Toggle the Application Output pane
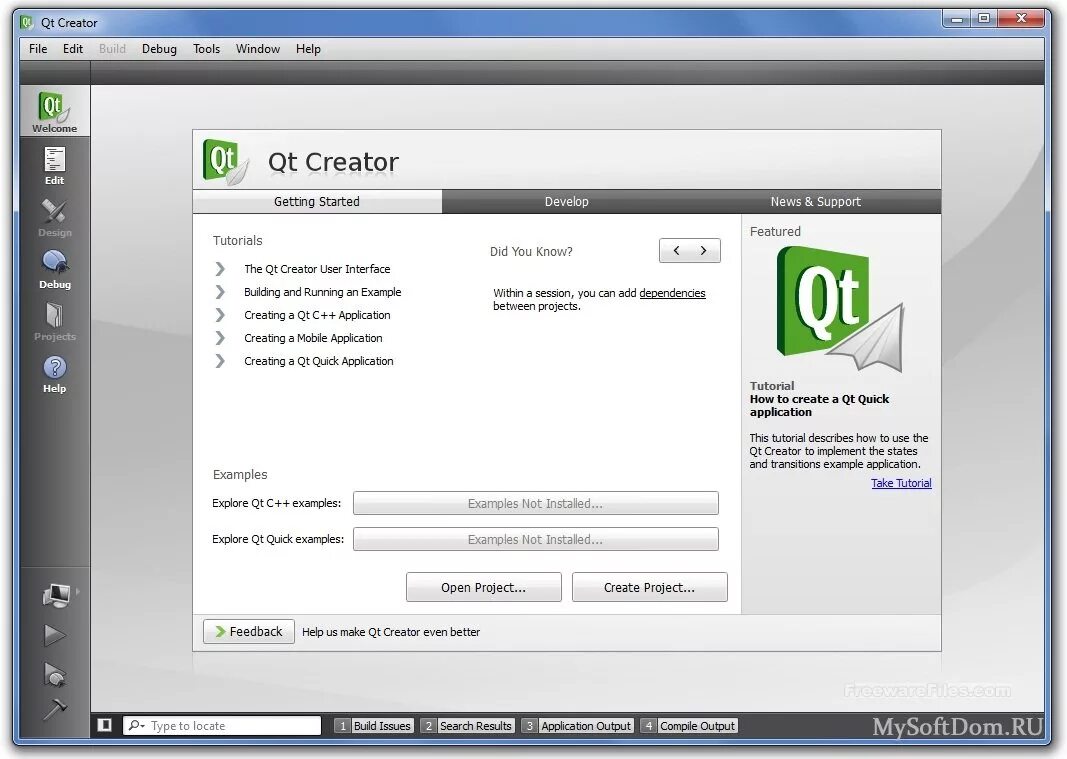This screenshot has height=759, width=1067. (x=578, y=726)
